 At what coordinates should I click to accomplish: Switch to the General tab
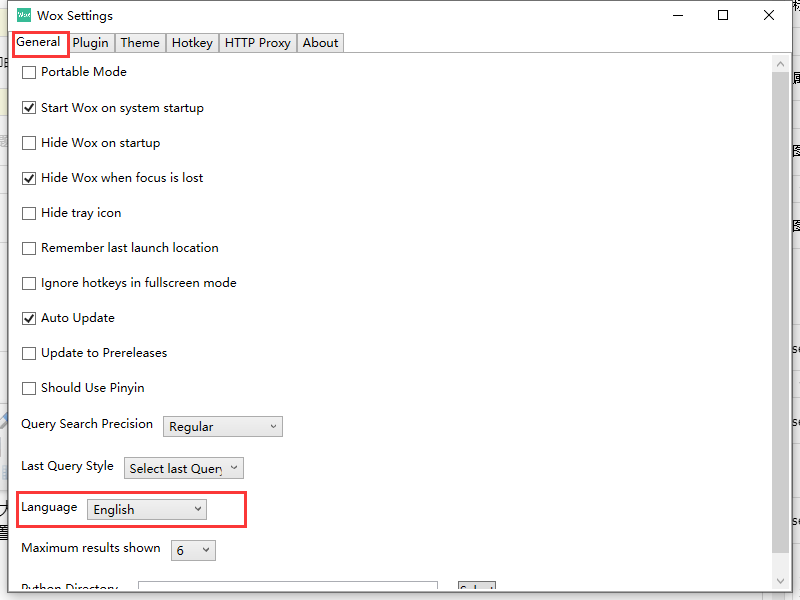[38, 42]
